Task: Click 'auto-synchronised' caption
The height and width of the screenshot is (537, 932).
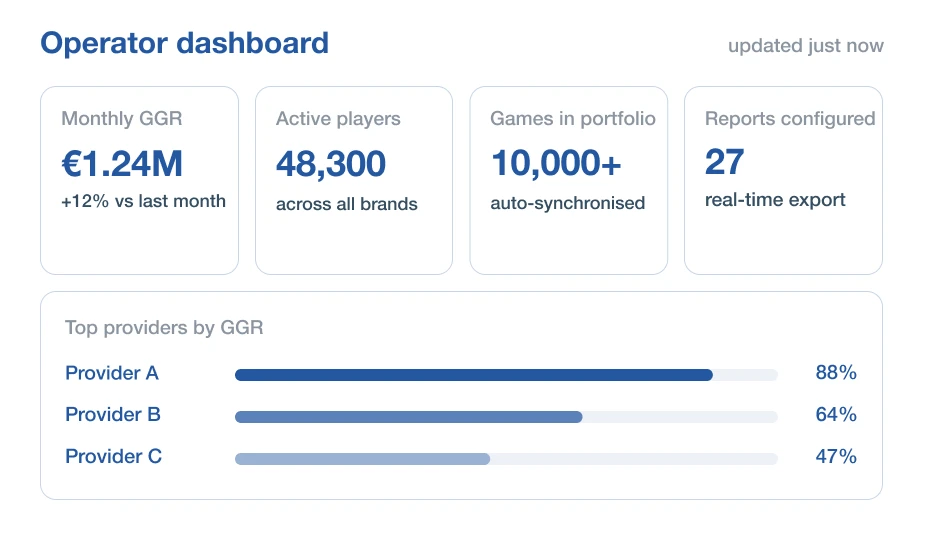Action: 568,203
